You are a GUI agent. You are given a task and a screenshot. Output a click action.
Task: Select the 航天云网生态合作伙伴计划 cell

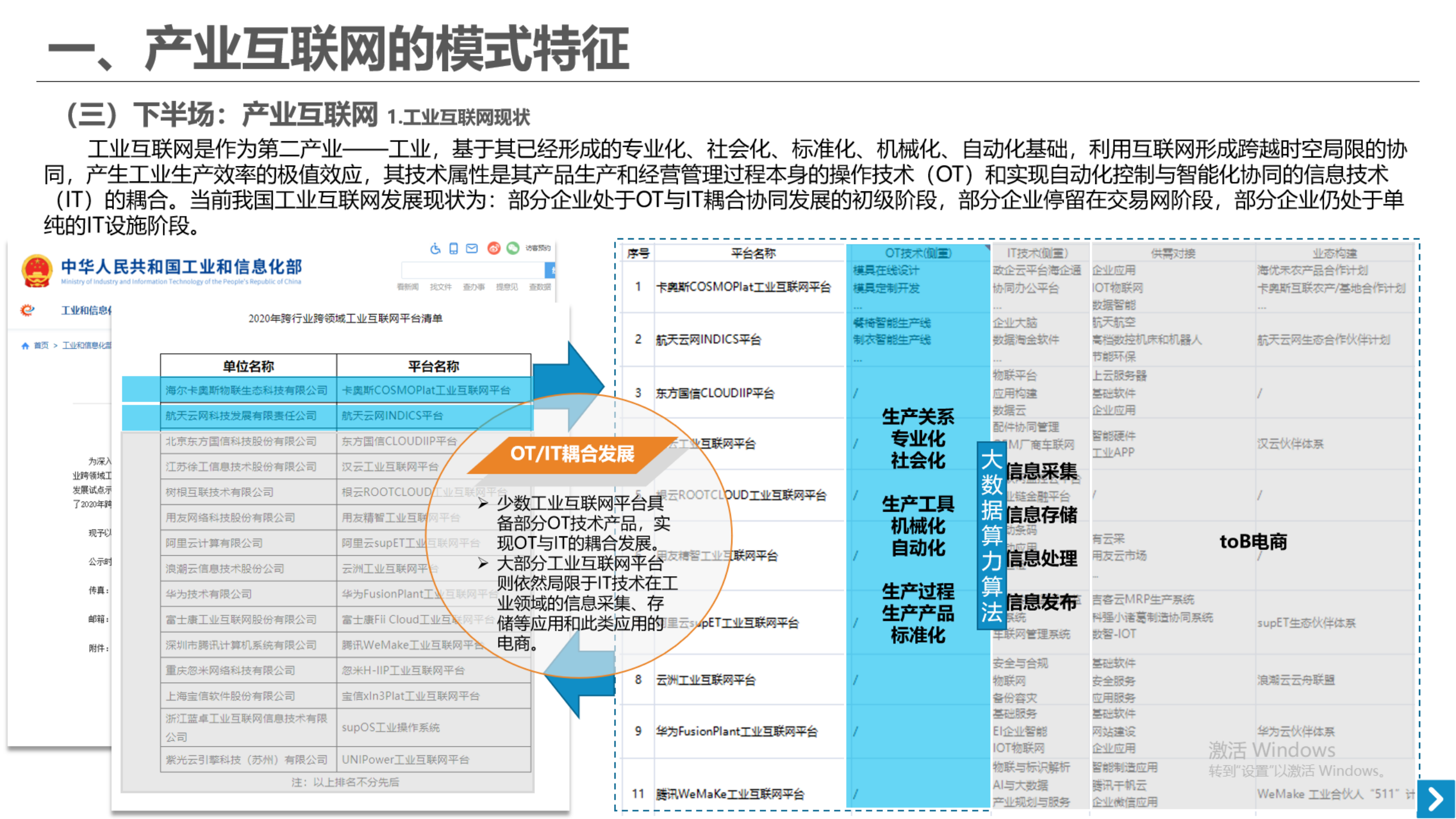[1323, 340]
